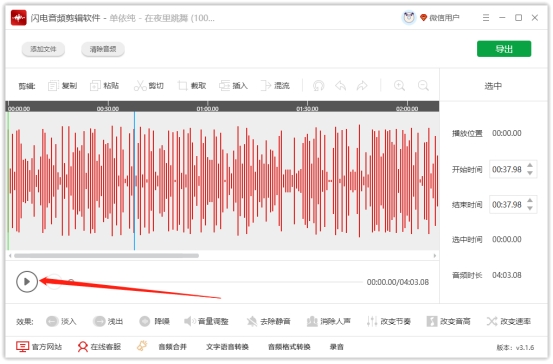Select the Crop/Trim tool
This screenshot has height=364, width=553.
pyautogui.click(x=192, y=86)
